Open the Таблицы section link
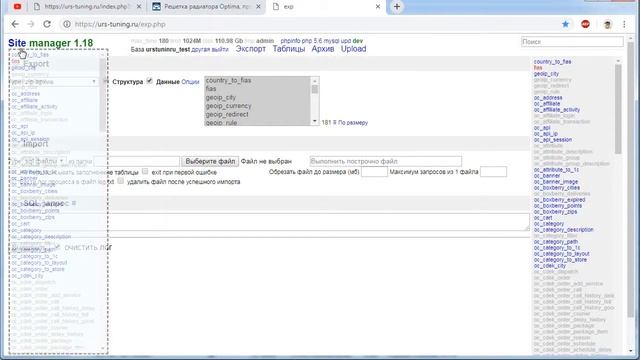 click(x=289, y=49)
